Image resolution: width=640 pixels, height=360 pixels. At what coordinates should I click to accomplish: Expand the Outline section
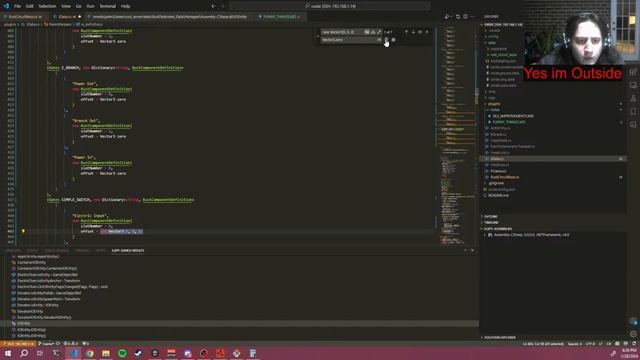(491, 216)
